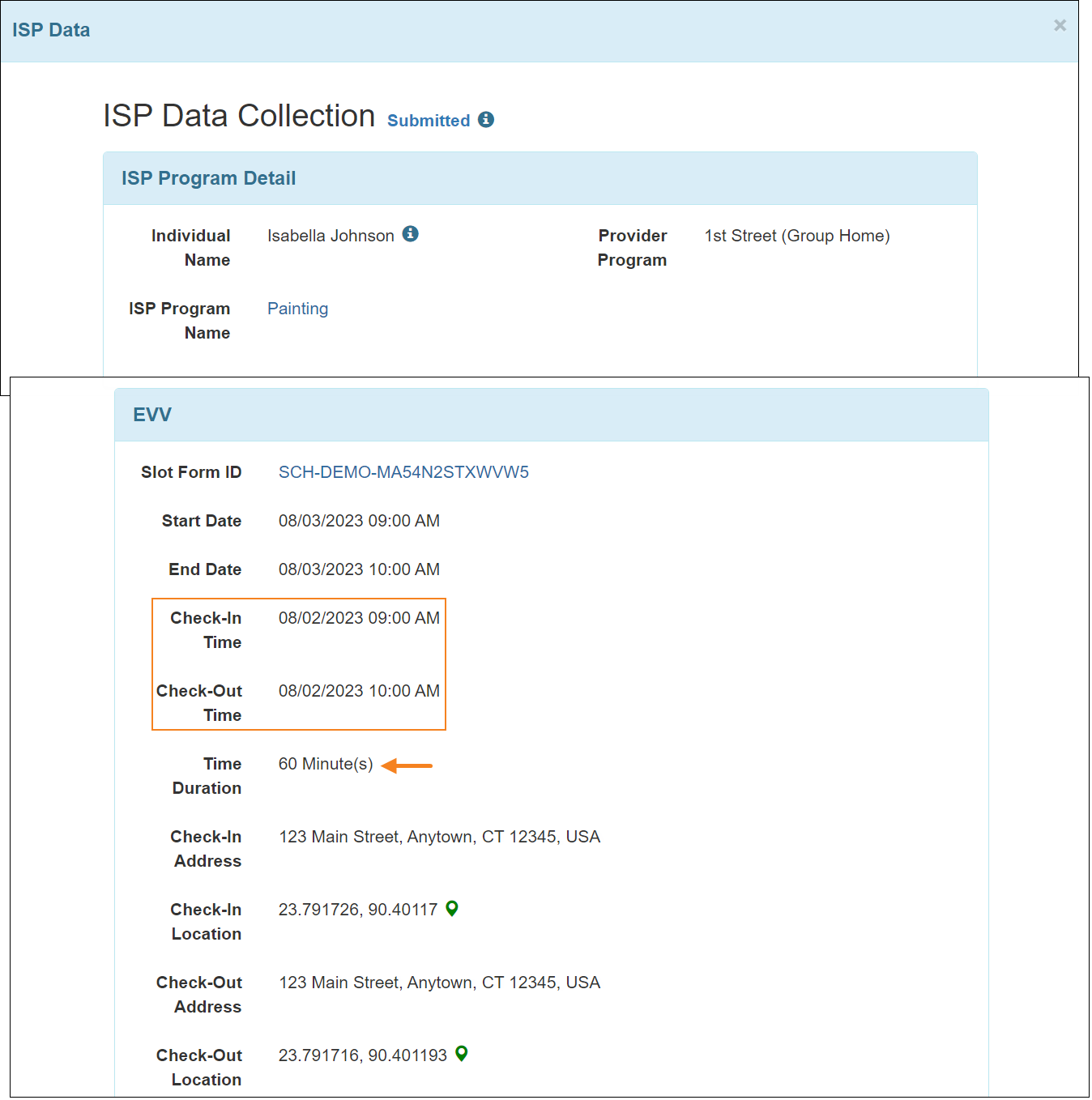The width and height of the screenshot is (1092, 1100).
Task: Click the Provider Program label
Action: click(x=632, y=248)
